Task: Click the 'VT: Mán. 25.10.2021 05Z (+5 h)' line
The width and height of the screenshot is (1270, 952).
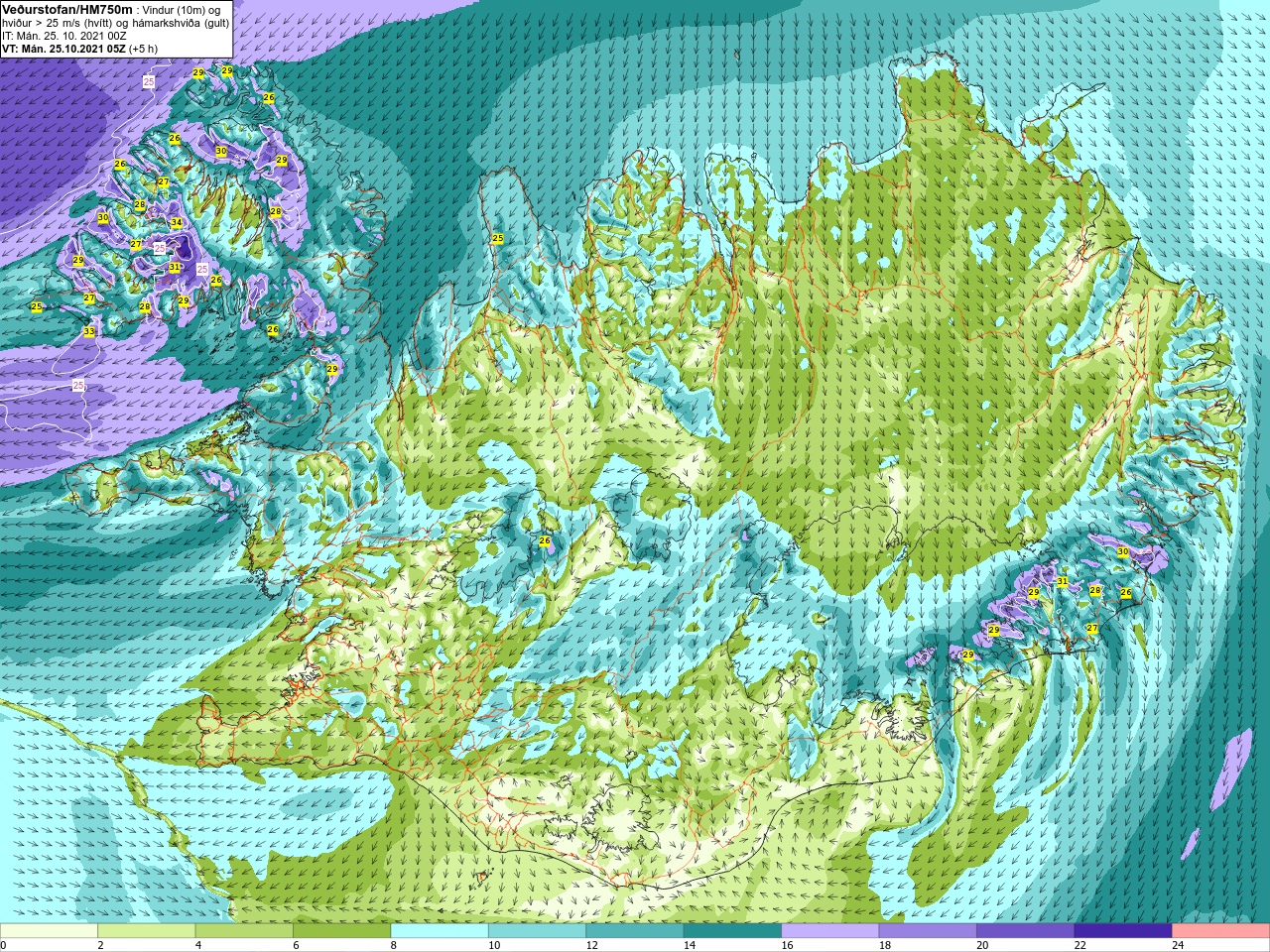Action: point(80,49)
